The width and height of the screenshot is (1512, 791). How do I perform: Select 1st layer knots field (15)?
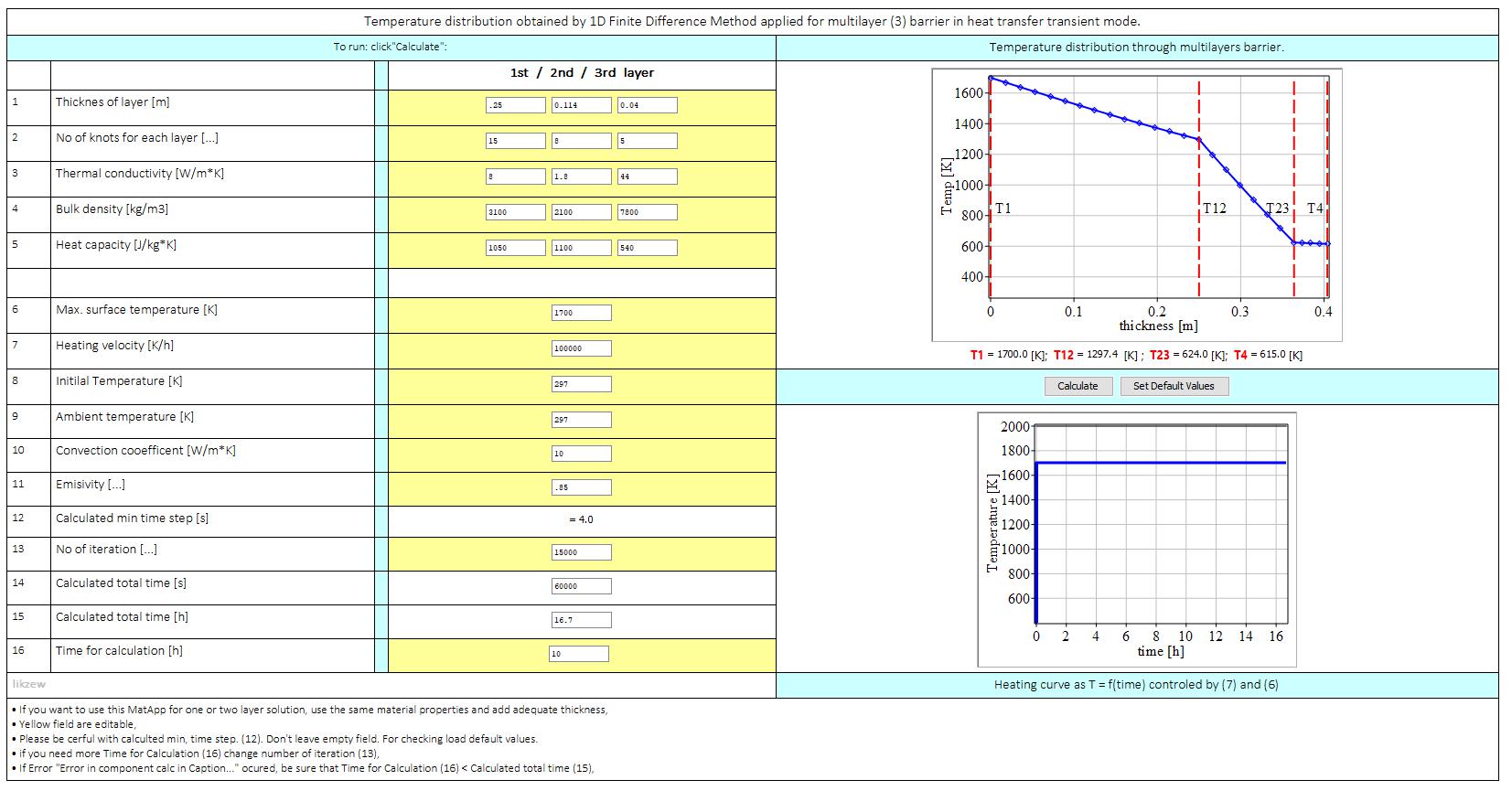[516, 141]
